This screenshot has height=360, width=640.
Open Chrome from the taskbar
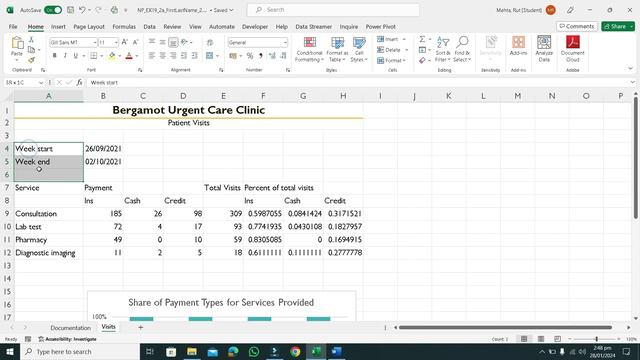295,351
